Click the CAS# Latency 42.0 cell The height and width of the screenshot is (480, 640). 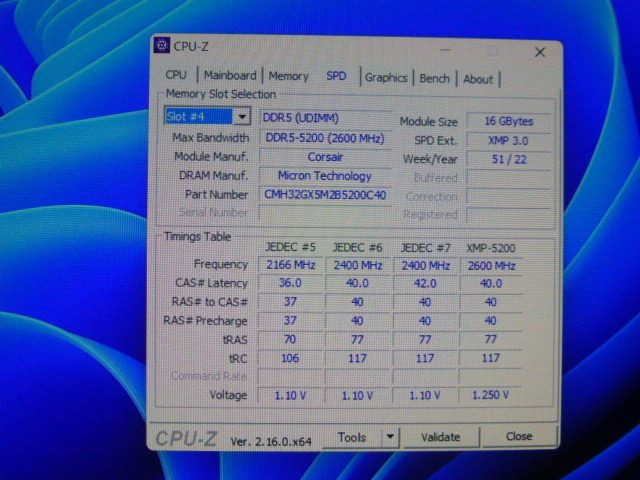[x=425, y=284]
